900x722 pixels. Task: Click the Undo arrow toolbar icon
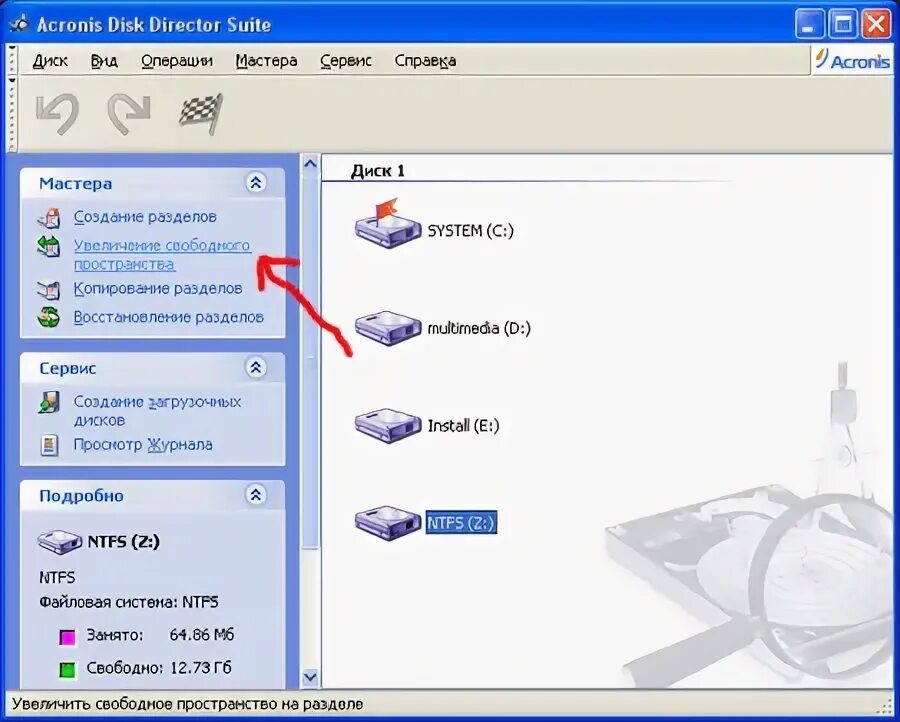tap(57, 114)
